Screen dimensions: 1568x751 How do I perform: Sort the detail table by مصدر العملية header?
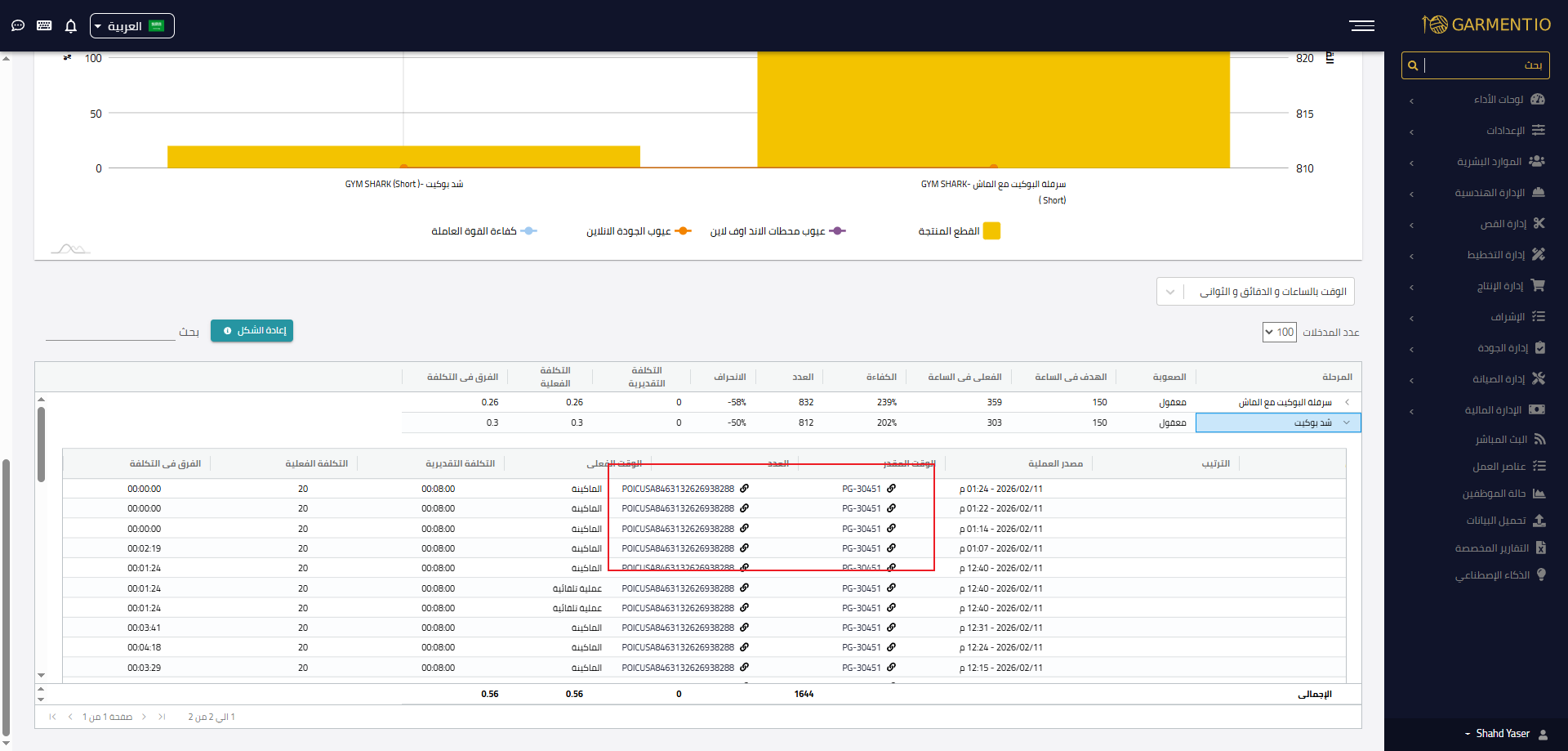pos(1055,463)
